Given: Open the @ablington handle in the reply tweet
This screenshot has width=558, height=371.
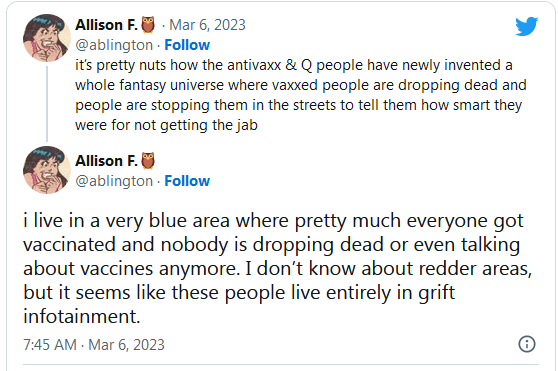Looking at the screenshot, I should [x=114, y=181].
